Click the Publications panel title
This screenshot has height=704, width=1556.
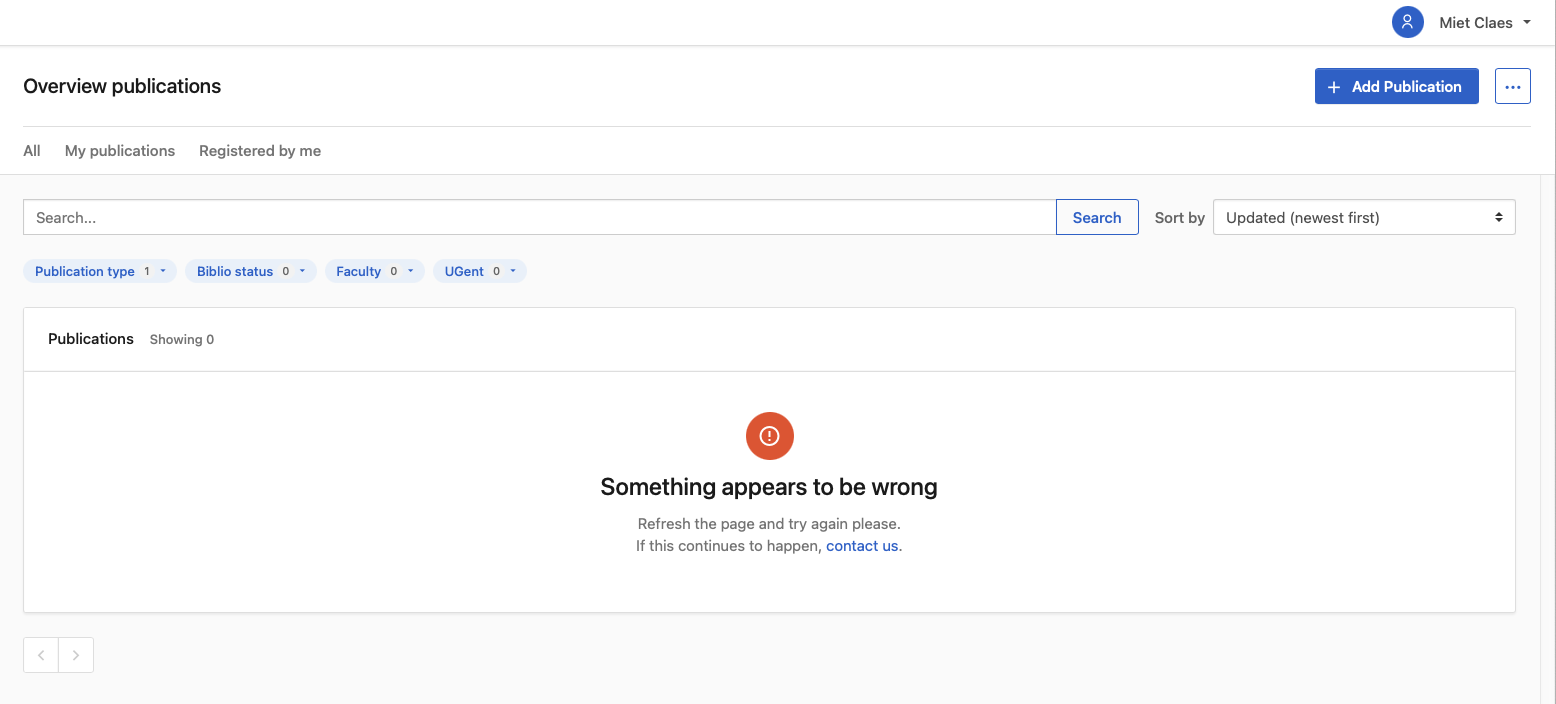click(x=91, y=339)
